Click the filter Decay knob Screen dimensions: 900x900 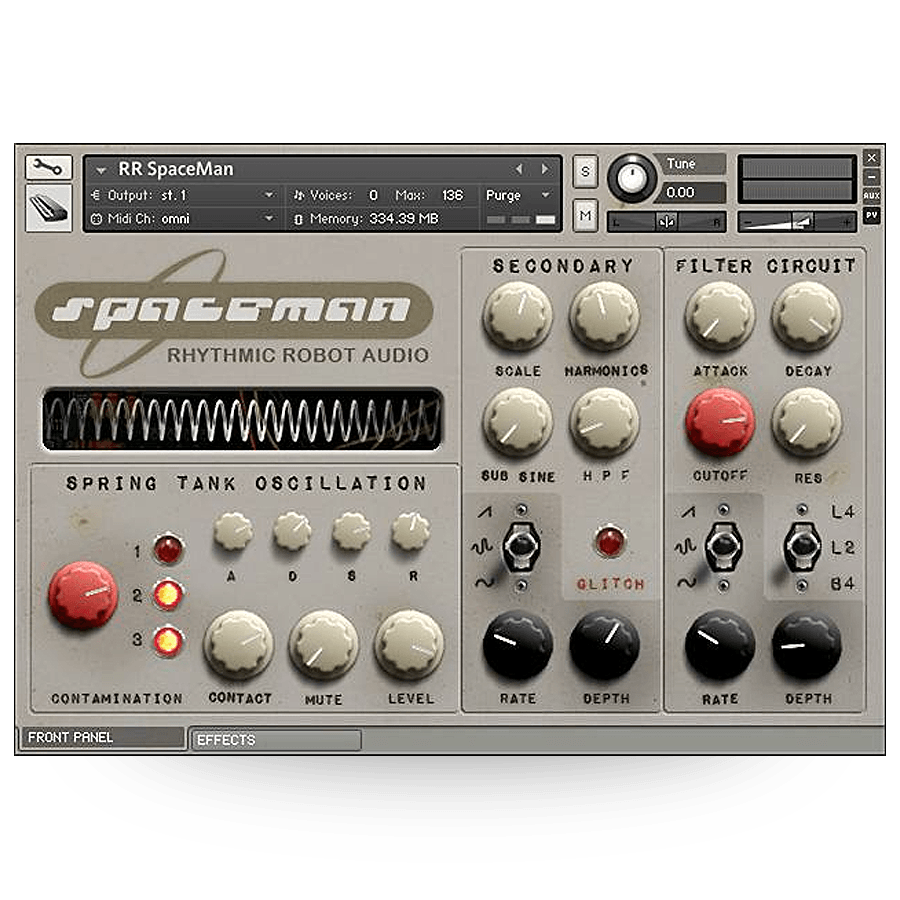click(806, 316)
